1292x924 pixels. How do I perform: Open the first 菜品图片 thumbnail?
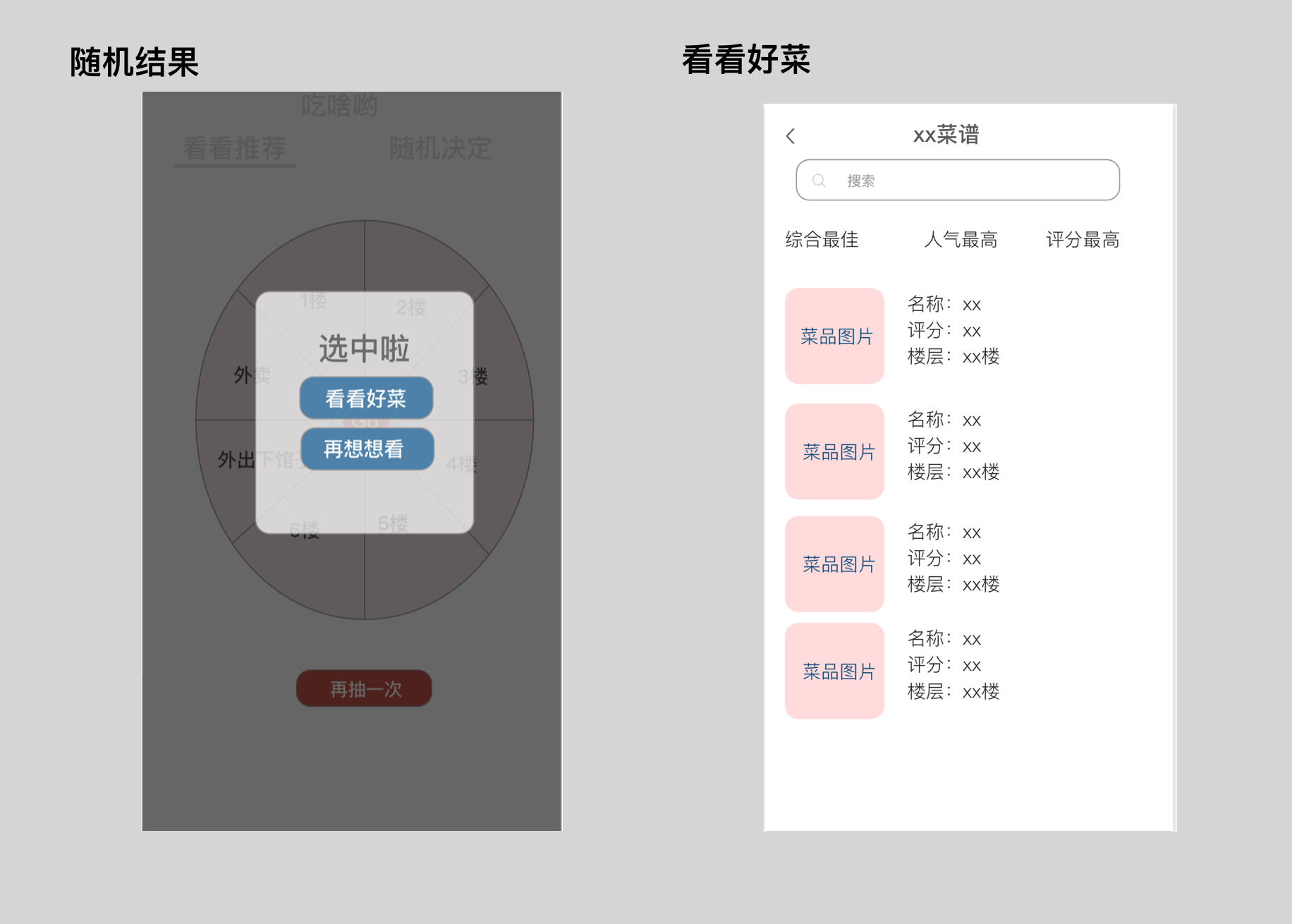(x=834, y=336)
